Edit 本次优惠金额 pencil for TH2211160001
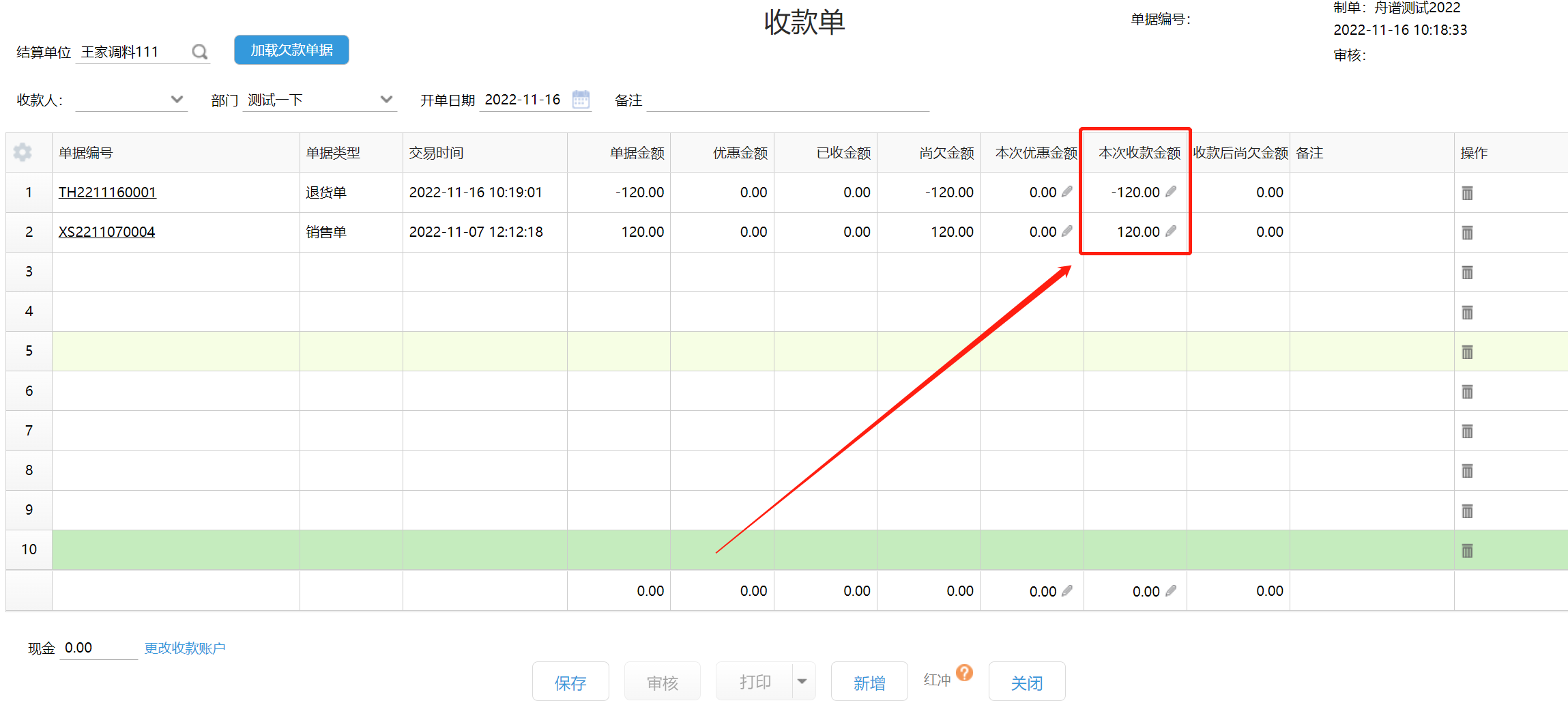1568x716 pixels. [x=1067, y=192]
